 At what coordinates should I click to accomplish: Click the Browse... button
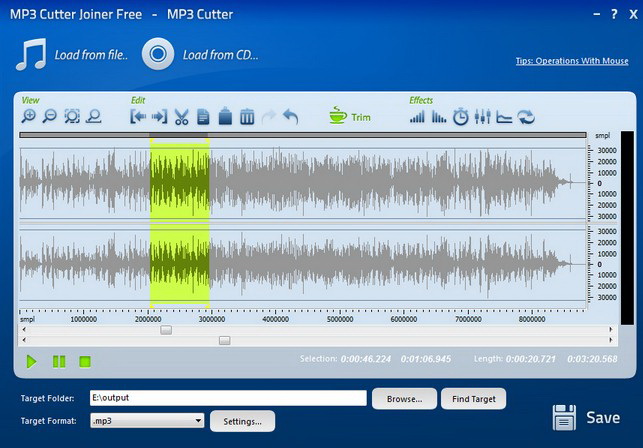[404, 399]
